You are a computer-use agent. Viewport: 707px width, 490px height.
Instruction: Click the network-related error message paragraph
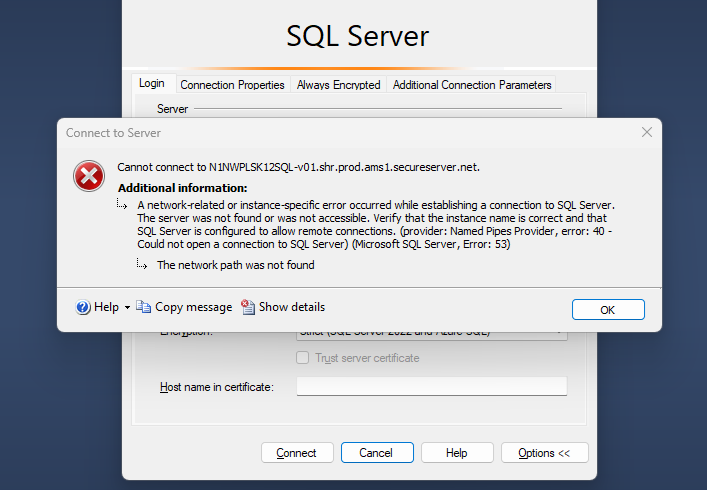pyautogui.click(x=376, y=224)
